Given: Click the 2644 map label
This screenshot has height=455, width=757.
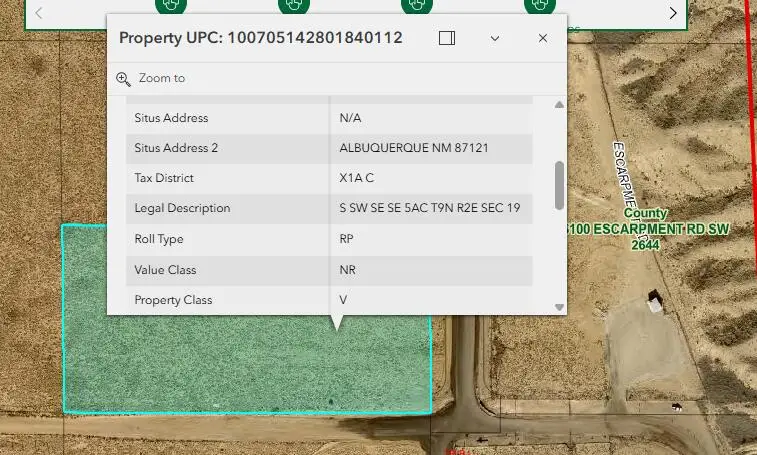Looking at the screenshot, I should pyautogui.click(x=645, y=245).
